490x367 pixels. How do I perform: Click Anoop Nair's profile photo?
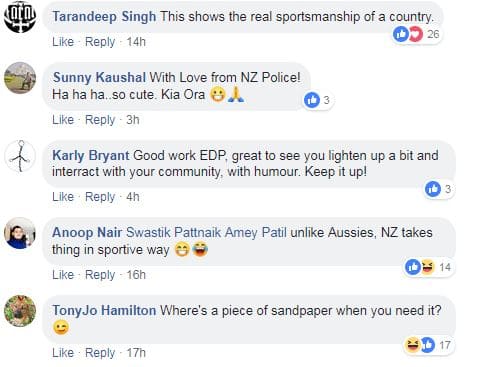(x=20, y=233)
